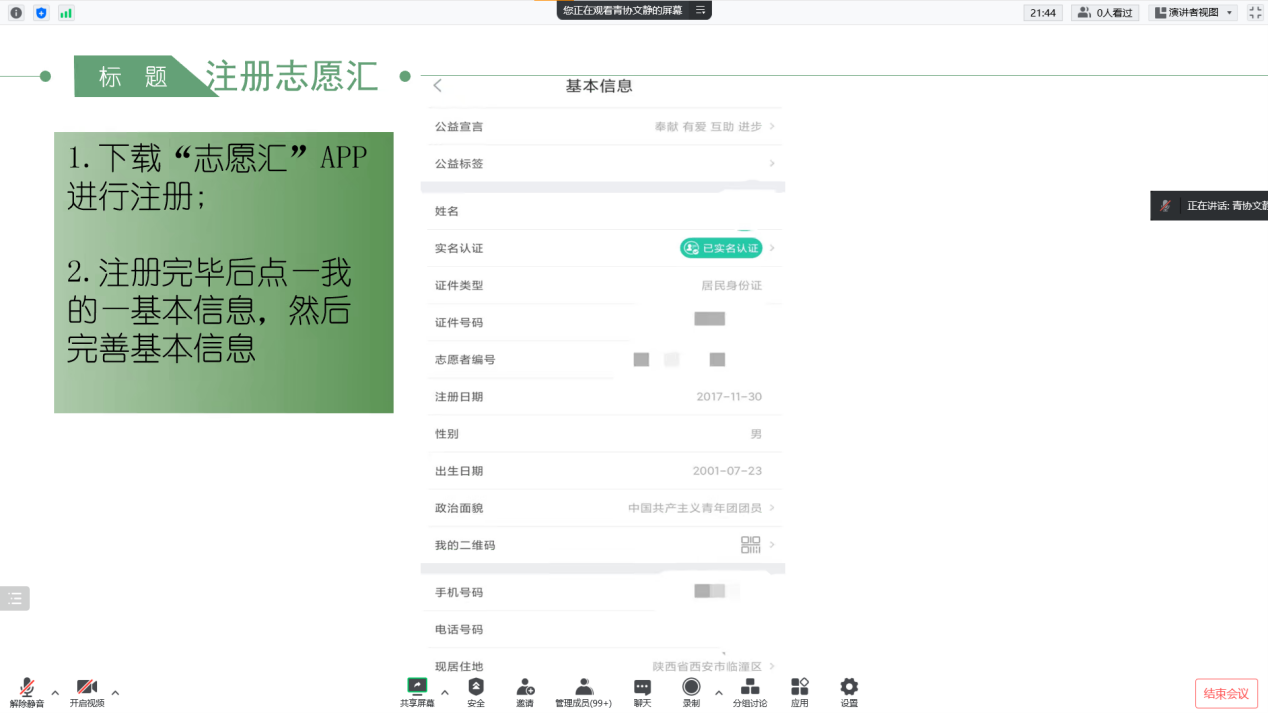
Task: Click 0人看过 viewers button
Action: pos(1105,12)
